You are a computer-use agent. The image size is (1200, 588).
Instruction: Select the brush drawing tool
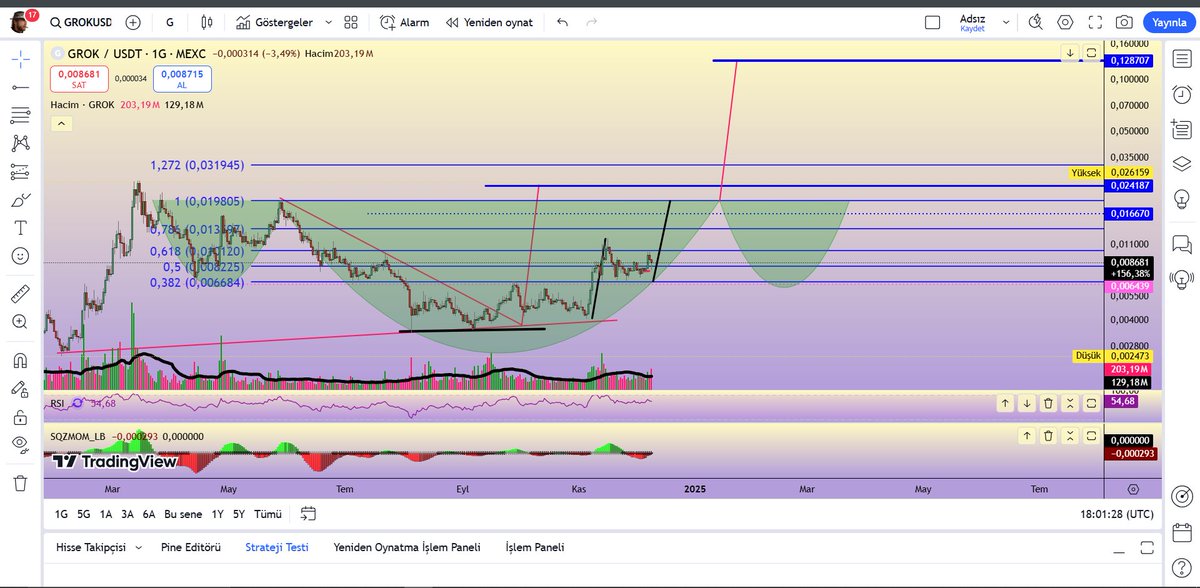tap(20, 200)
